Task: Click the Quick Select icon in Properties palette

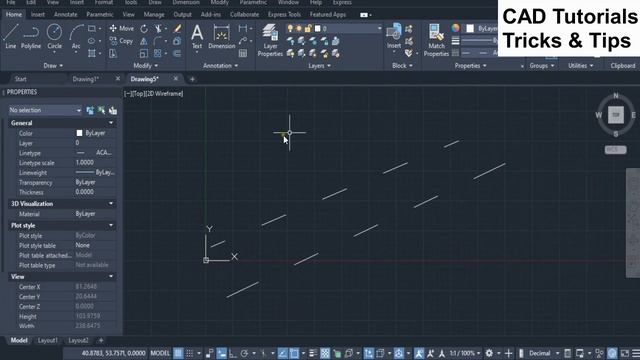Action: click(113, 110)
